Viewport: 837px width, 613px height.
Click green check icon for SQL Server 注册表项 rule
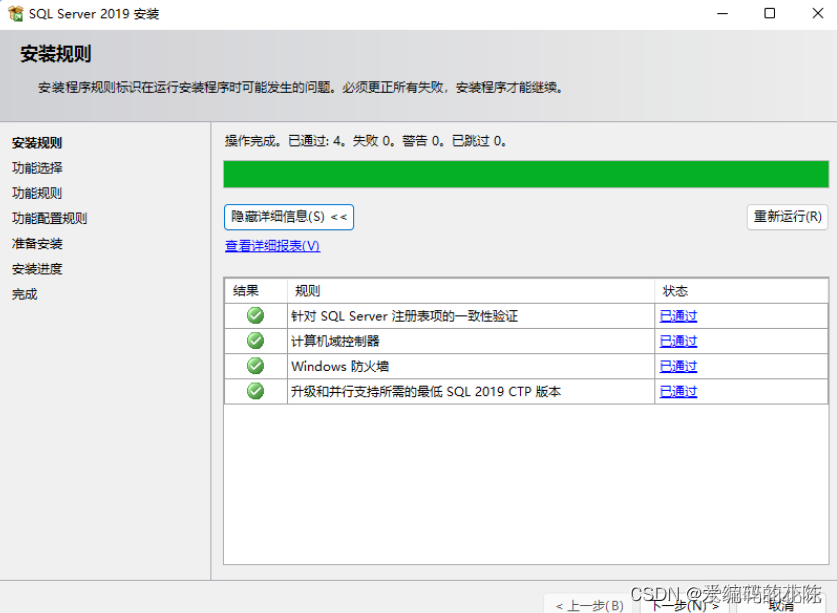pyautogui.click(x=255, y=316)
